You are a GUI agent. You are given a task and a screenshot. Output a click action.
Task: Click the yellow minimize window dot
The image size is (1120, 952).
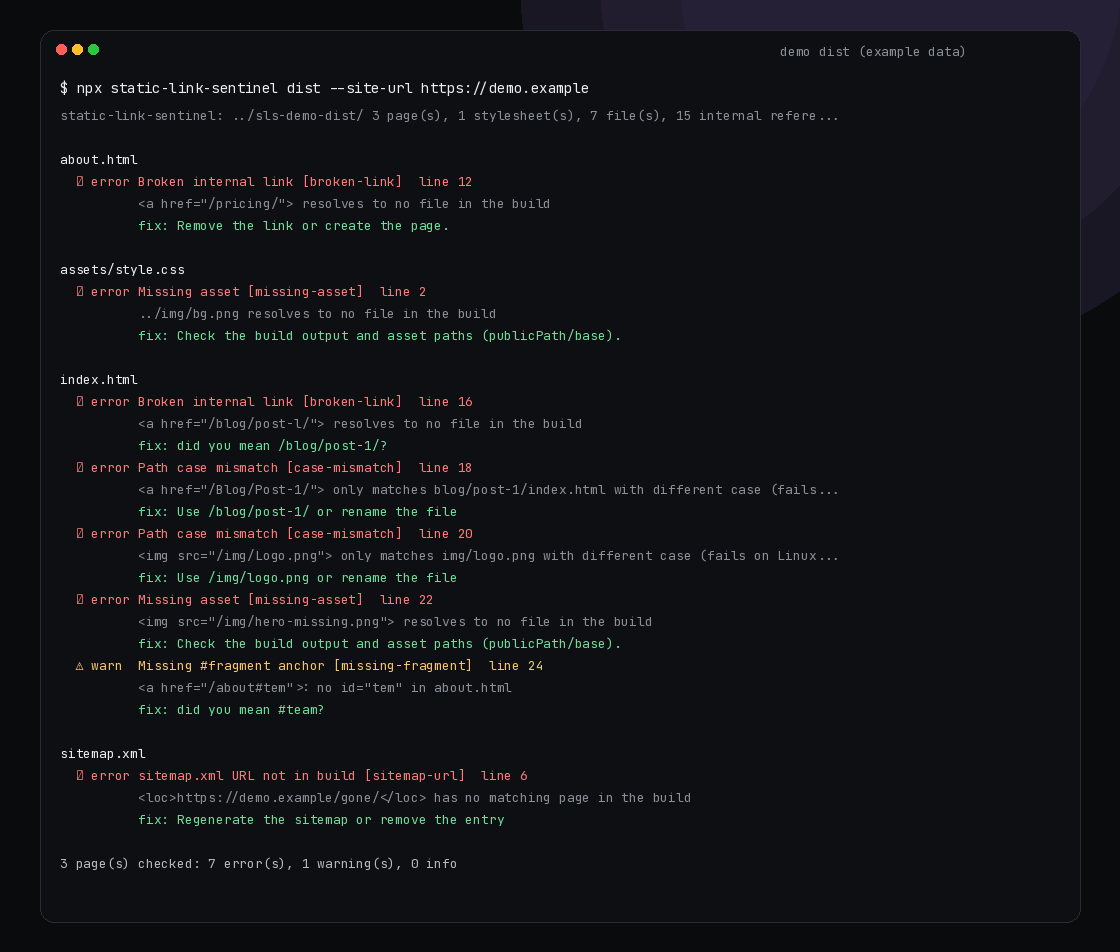(x=77, y=49)
